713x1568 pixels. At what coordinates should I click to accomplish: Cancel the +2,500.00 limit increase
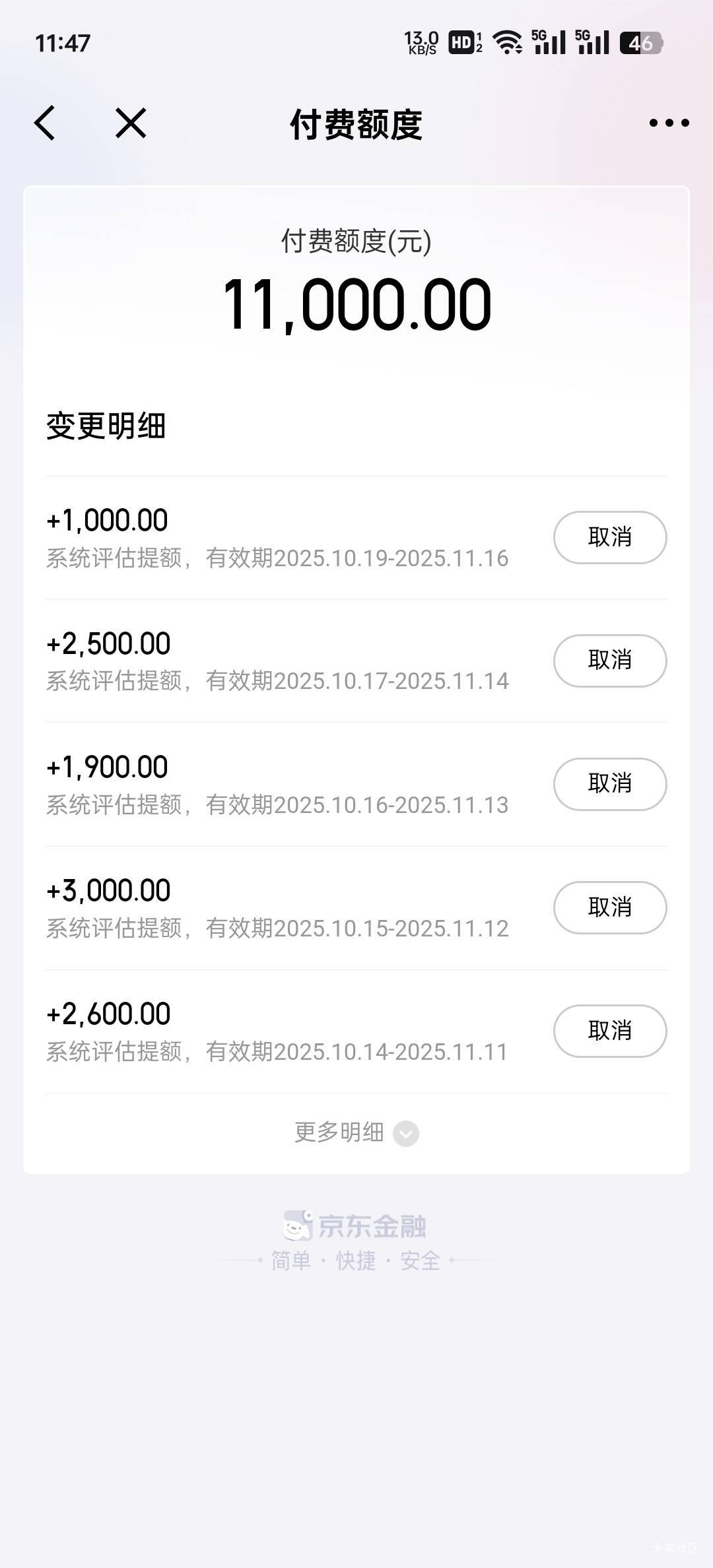[x=609, y=661]
